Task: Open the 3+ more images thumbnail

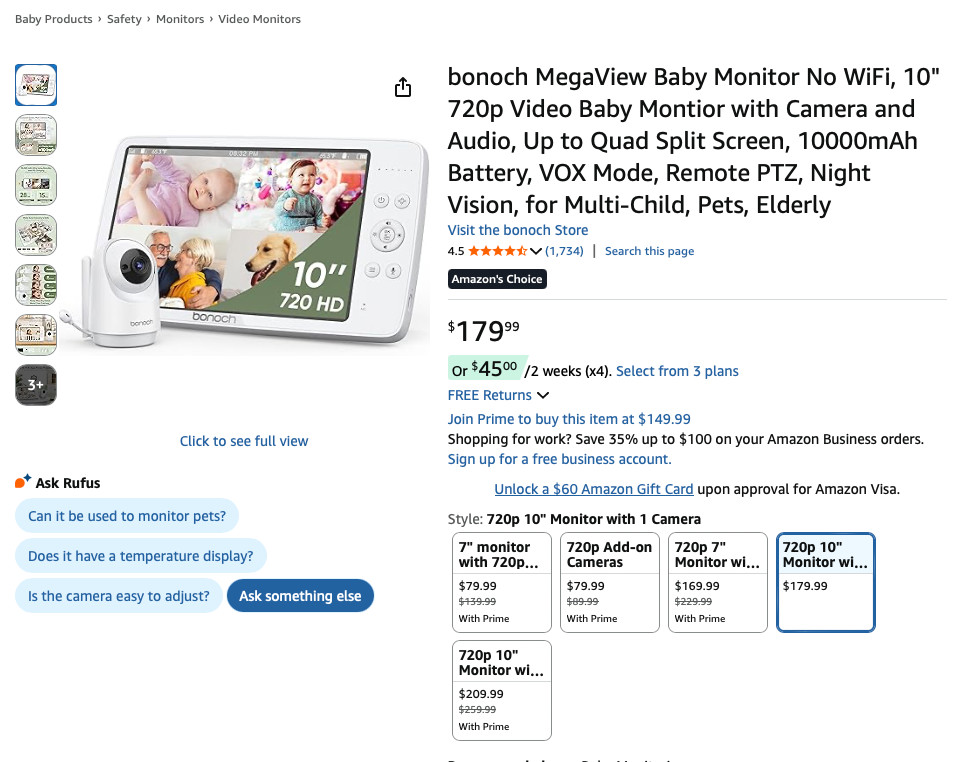Action: point(36,385)
